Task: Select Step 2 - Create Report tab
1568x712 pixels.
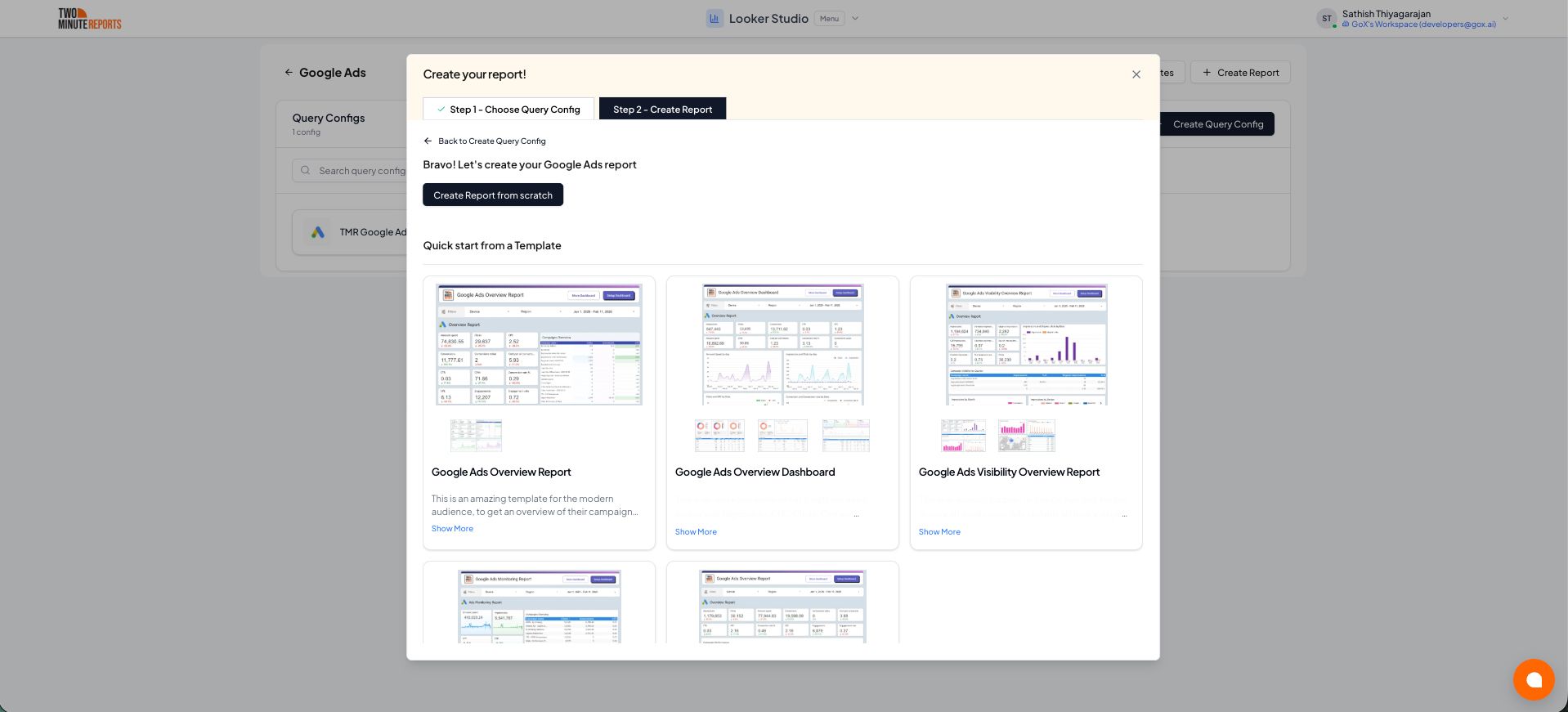Action: (662, 109)
